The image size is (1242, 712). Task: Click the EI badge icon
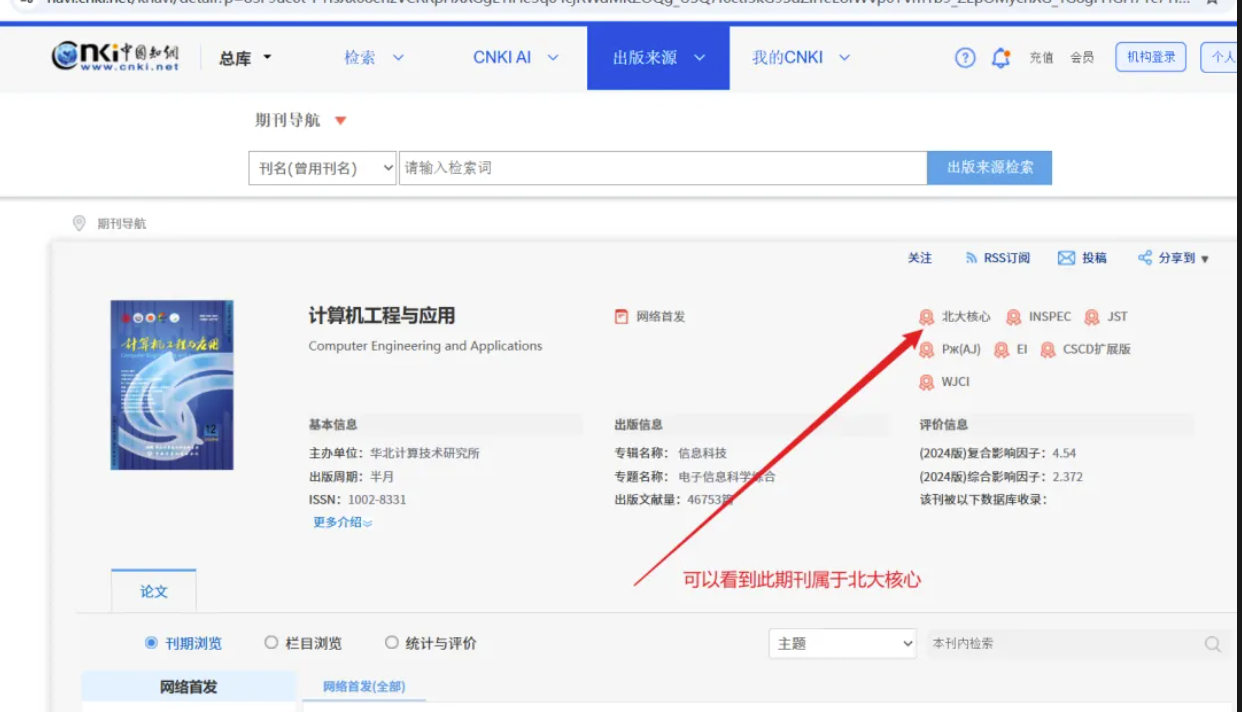tap(1002, 350)
